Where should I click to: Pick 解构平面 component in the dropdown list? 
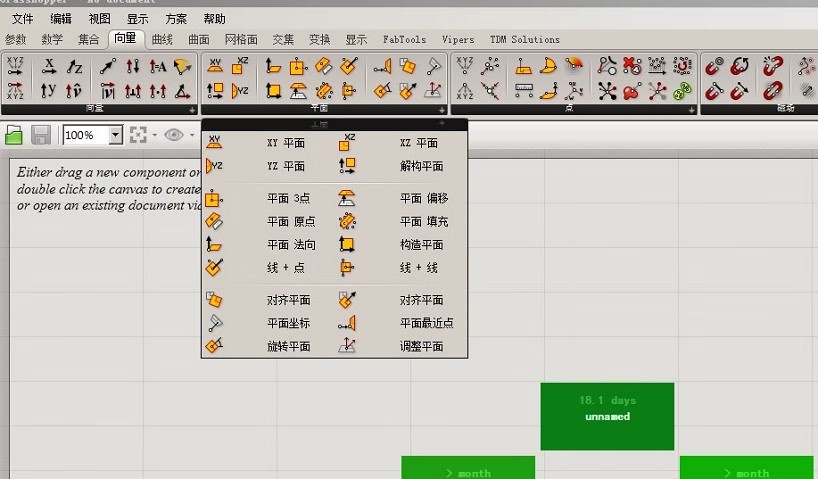(x=420, y=166)
